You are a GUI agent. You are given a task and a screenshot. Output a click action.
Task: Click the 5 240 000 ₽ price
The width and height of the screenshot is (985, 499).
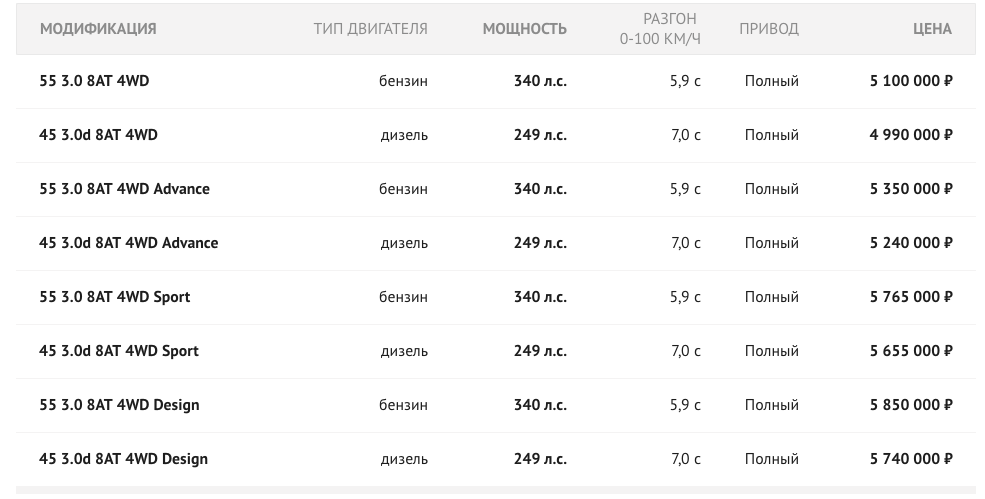pos(911,243)
